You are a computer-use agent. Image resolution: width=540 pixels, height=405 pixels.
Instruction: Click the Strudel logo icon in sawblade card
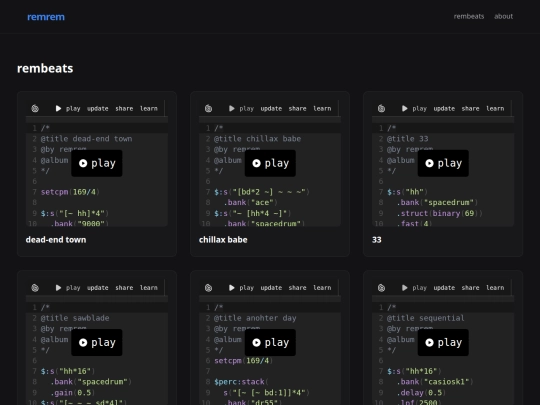click(x=35, y=288)
